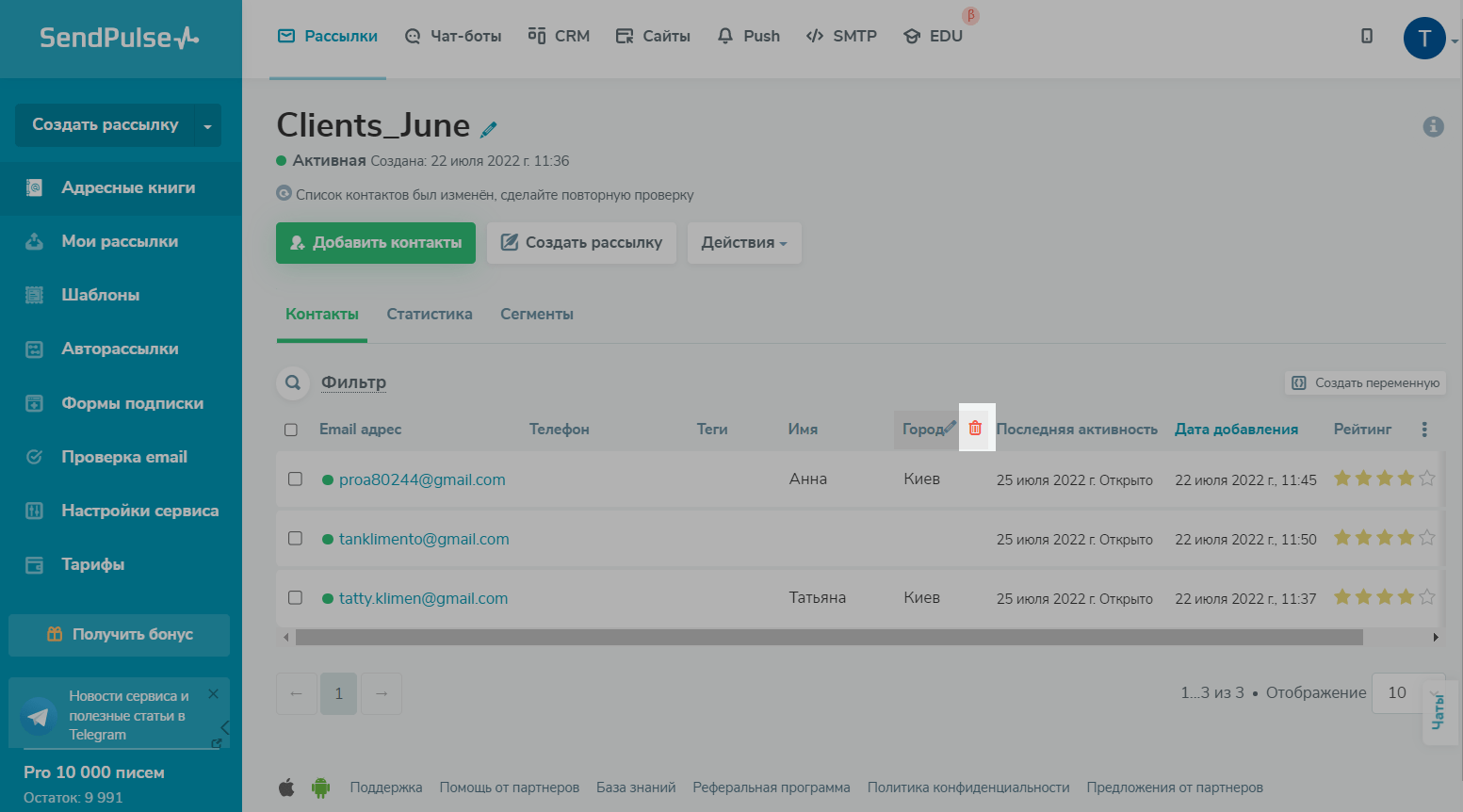Click the green Добавить контакты button
The image size is (1463, 812).
tap(376, 243)
